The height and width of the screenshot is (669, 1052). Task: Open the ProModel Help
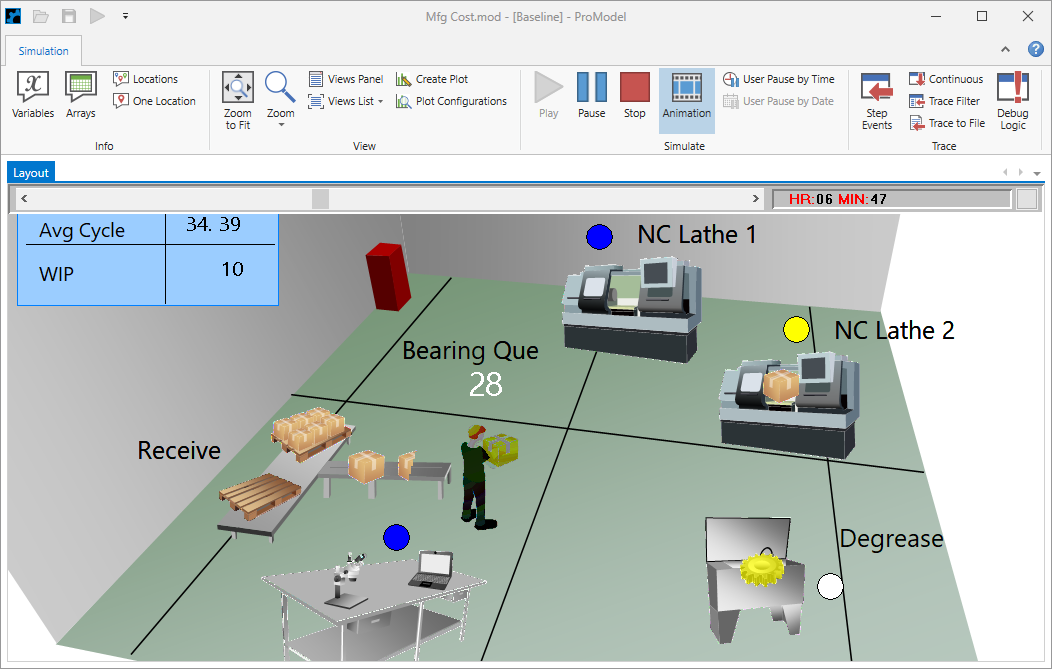(1037, 51)
